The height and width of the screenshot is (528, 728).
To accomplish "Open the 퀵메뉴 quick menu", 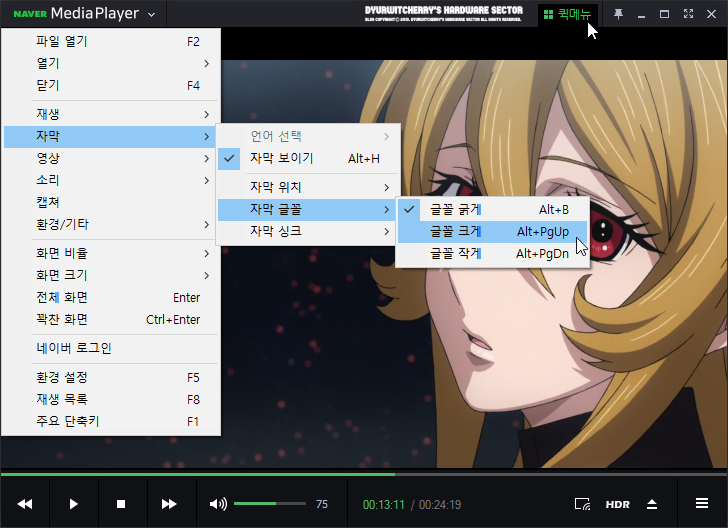I will point(568,14).
